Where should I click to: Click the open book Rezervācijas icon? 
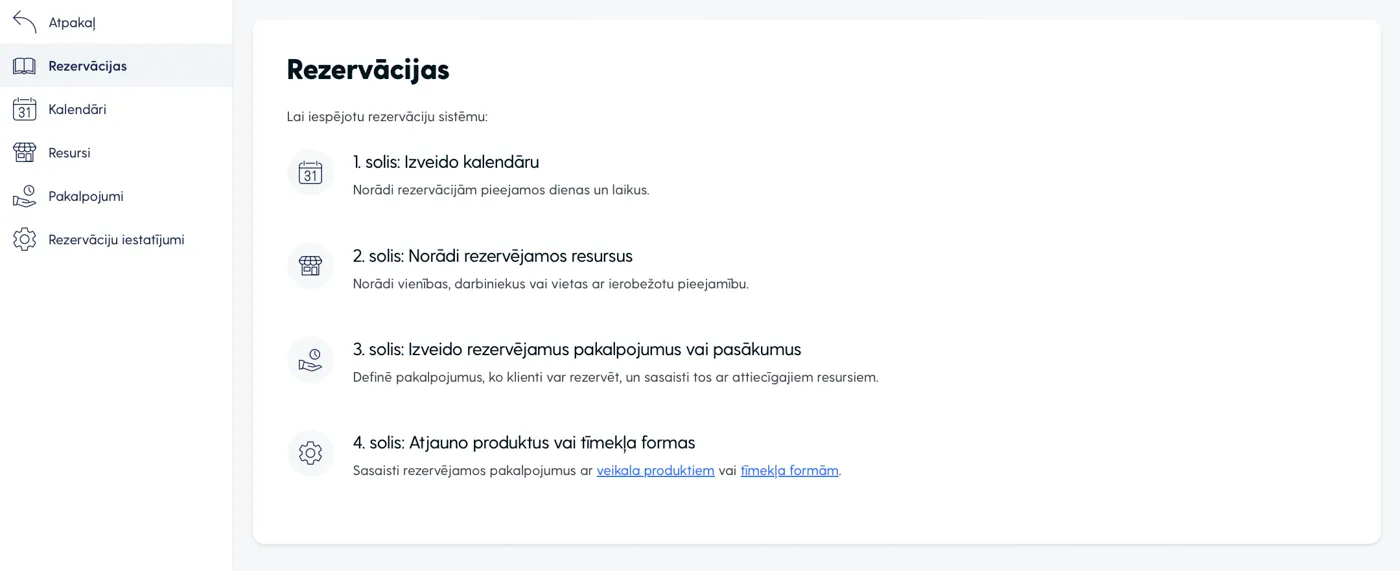point(24,66)
